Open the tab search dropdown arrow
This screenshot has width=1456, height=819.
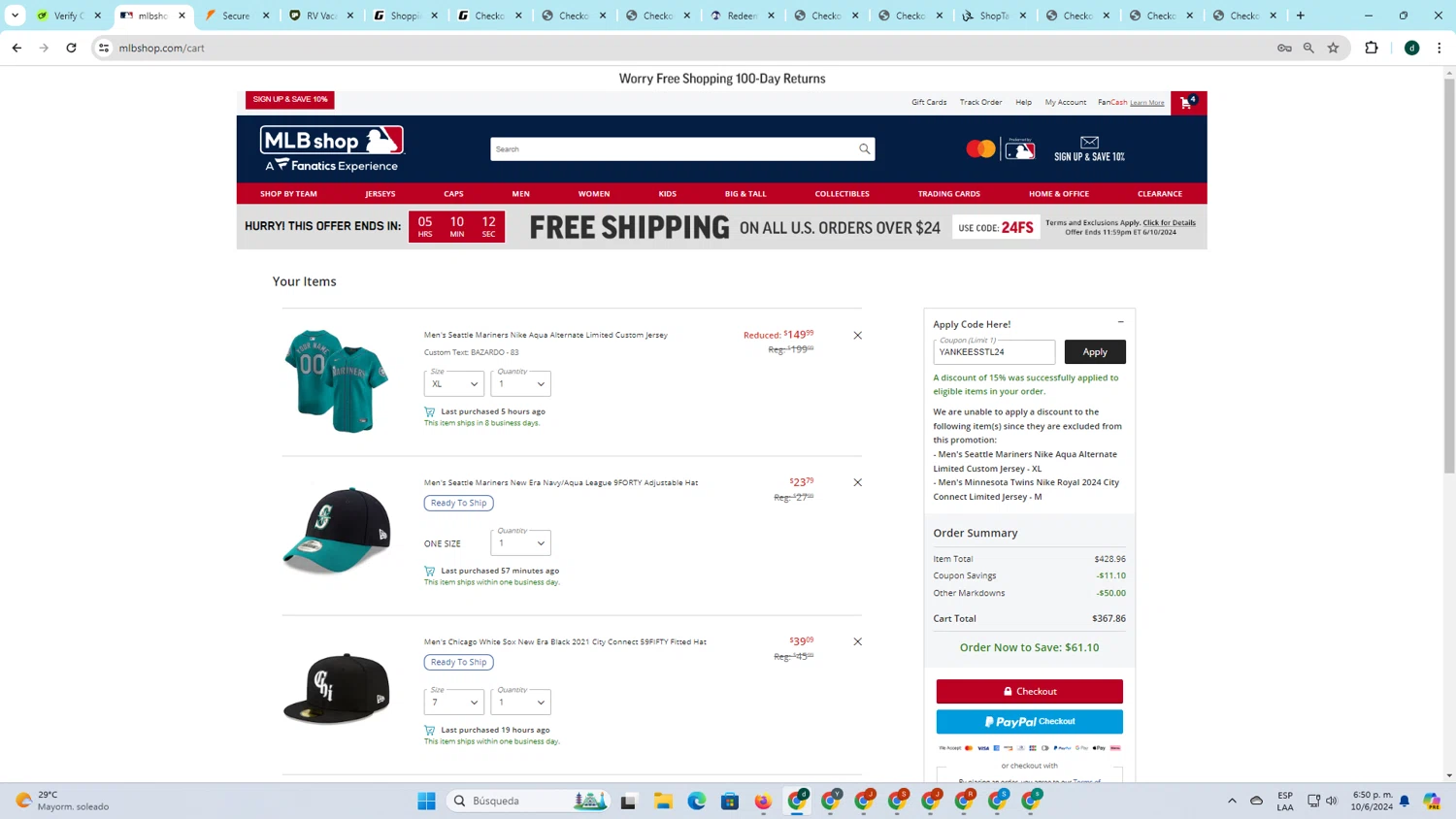15,16
